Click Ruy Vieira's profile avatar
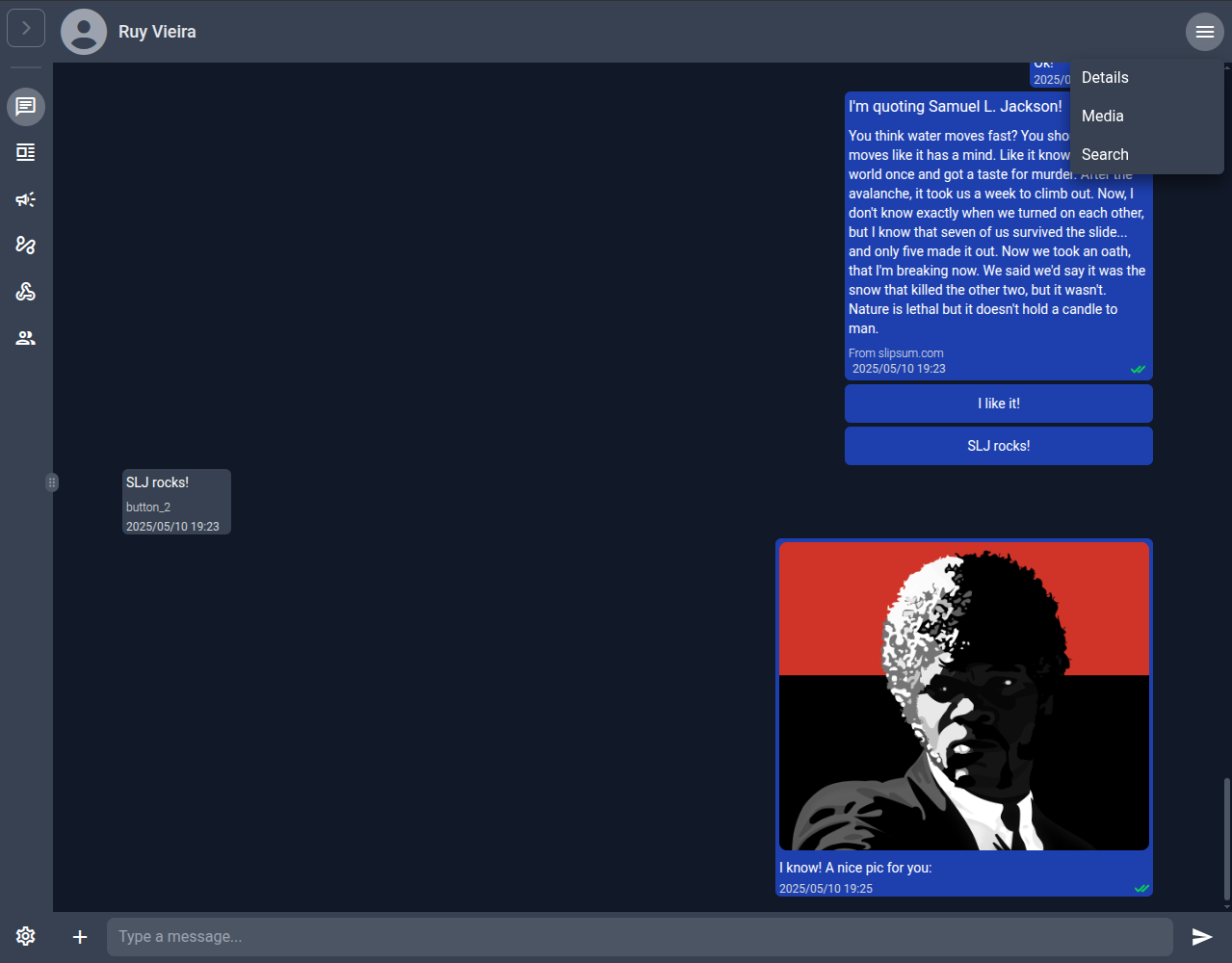This screenshot has width=1232, height=963. tap(84, 32)
